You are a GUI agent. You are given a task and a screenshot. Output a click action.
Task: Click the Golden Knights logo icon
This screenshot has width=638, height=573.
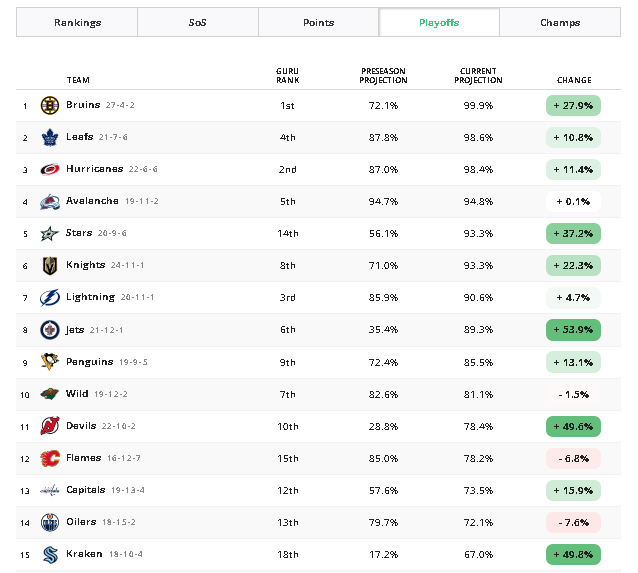click(x=50, y=265)
